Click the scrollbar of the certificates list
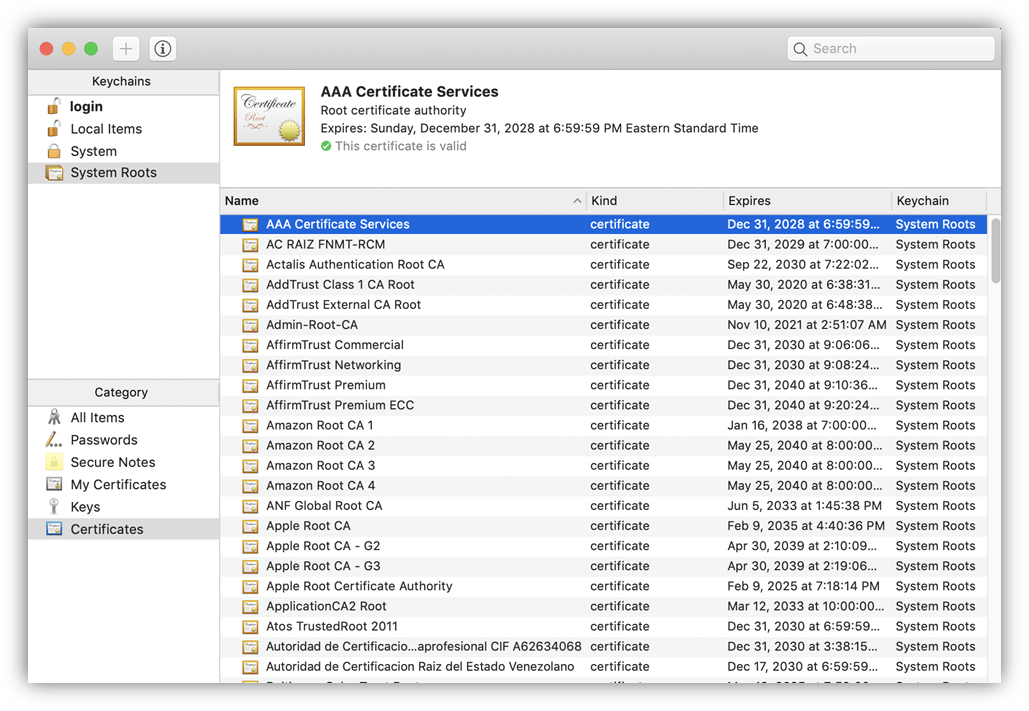This screenshot has height=711, width=1029. click(995, 250)
